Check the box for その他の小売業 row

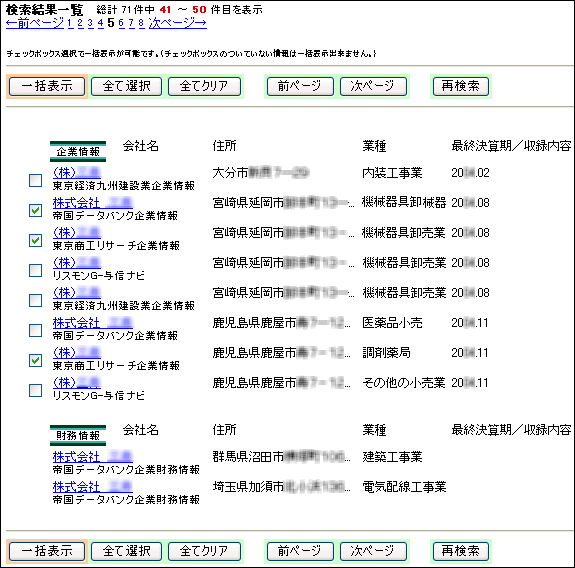click(x=36, y=391)
